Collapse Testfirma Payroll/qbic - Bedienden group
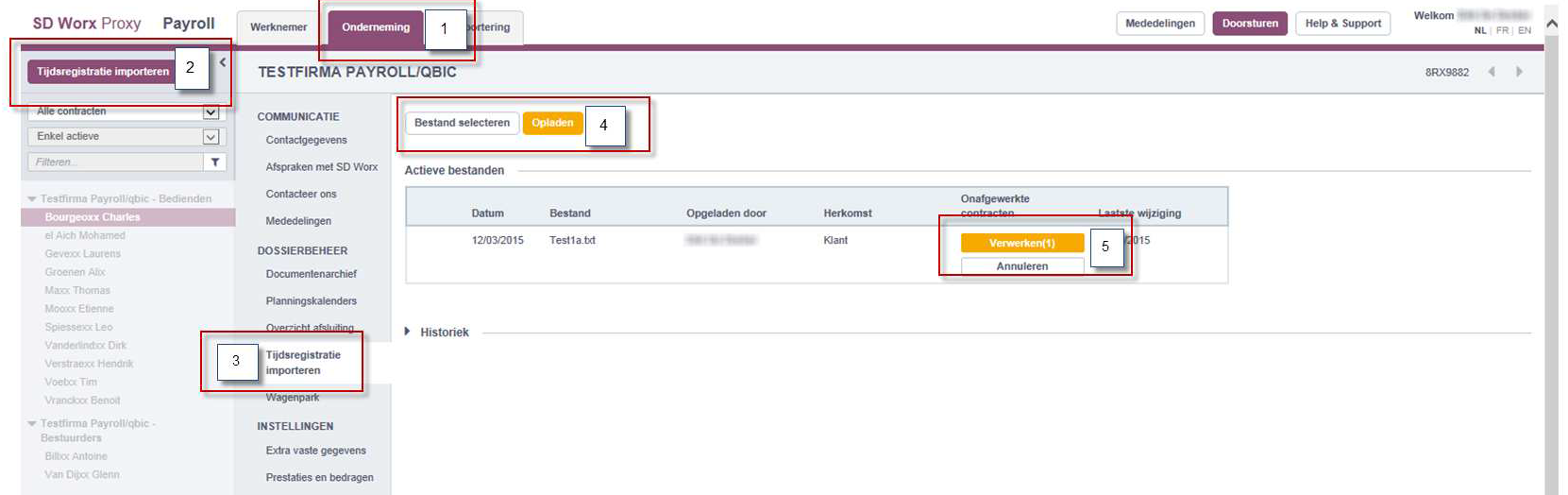This screenshot has width=1568, height=495. pos(32,199)
